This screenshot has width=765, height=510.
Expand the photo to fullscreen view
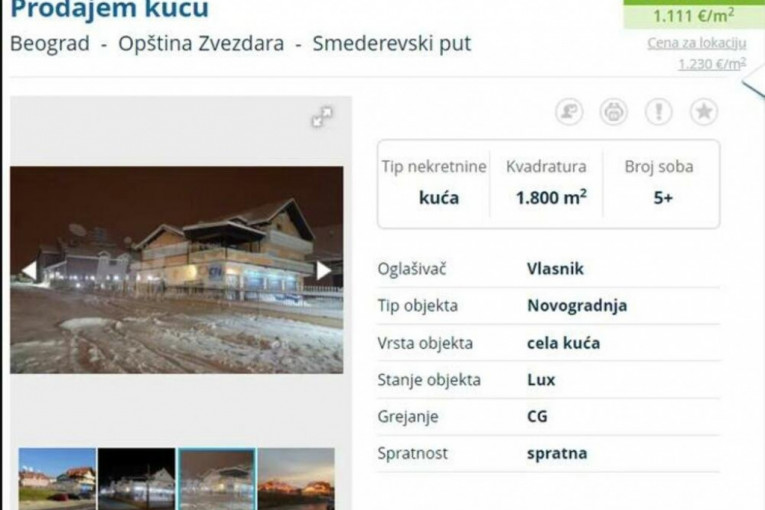tap(322, 117)
